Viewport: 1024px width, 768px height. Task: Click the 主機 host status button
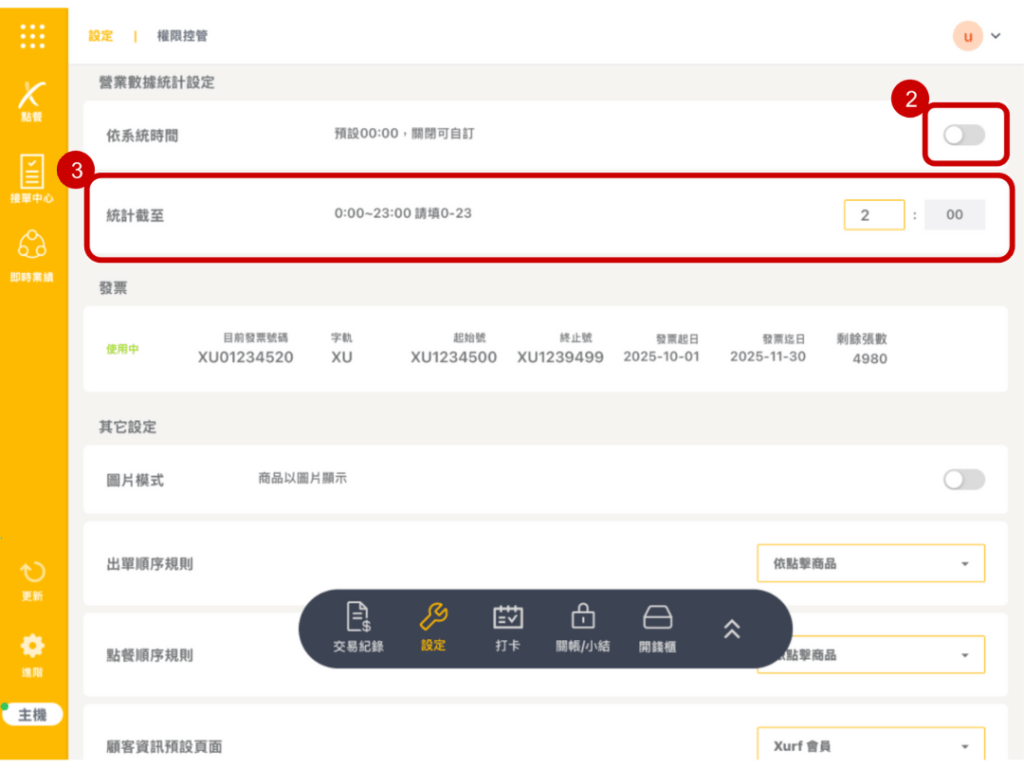click(33, 715)
